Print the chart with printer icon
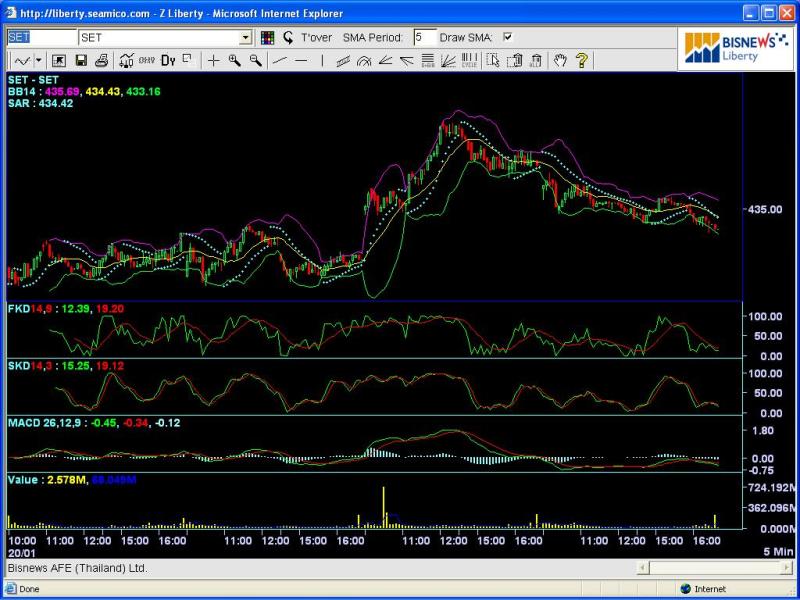Viewport: 800px width, 600px height. click(x=102, y=61)
